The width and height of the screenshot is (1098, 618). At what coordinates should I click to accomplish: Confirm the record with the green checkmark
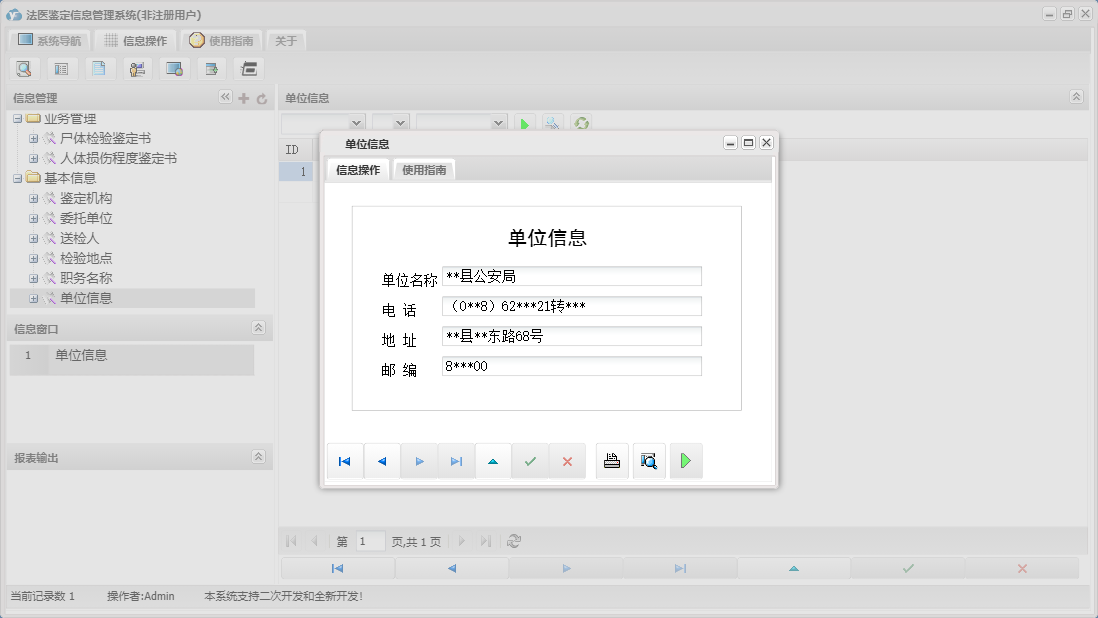coord(530,460)
